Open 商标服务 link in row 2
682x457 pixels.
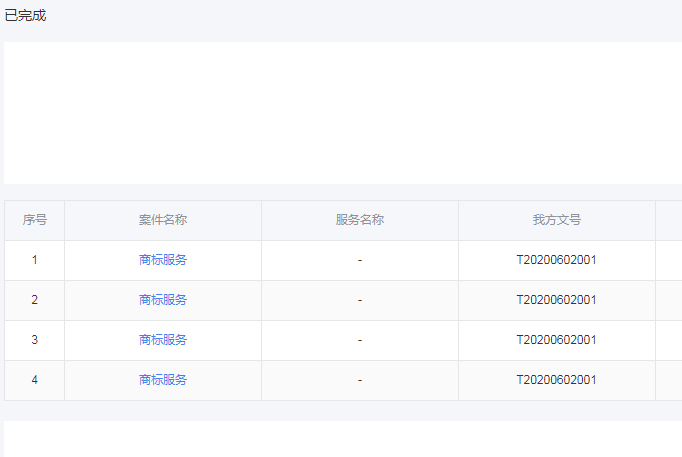[163, 300]
